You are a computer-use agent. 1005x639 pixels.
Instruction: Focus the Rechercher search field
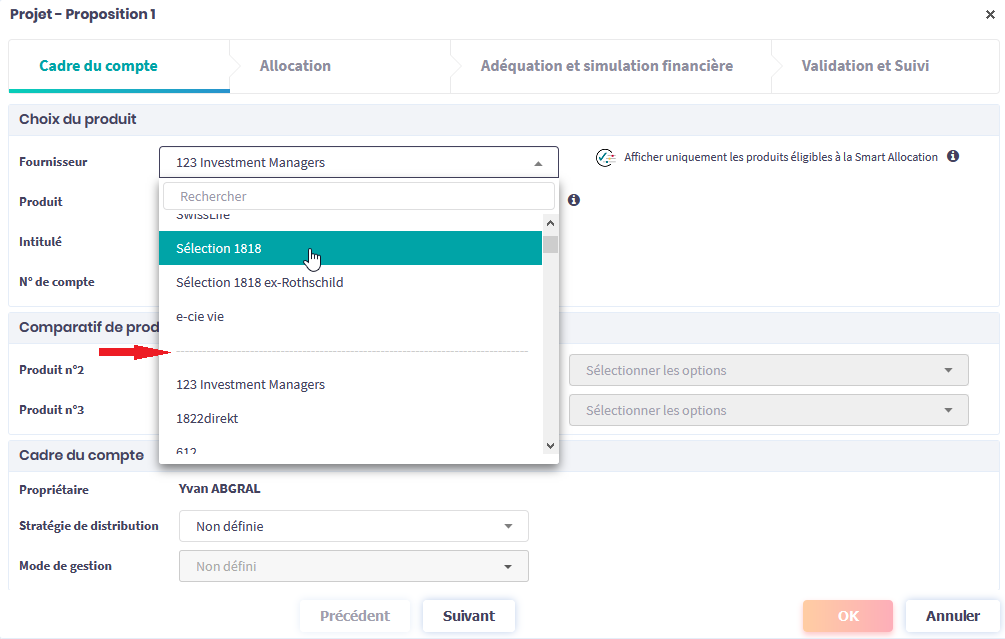[x=358, y=196]
